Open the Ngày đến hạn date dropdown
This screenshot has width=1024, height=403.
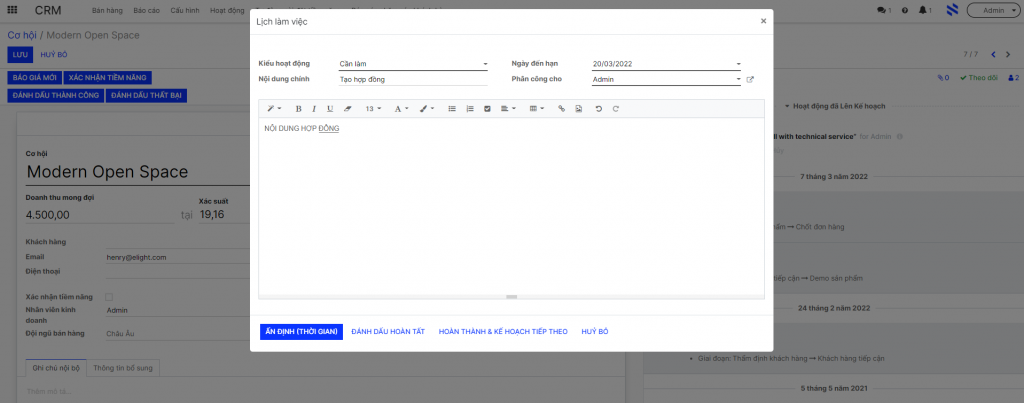[666, 64]
